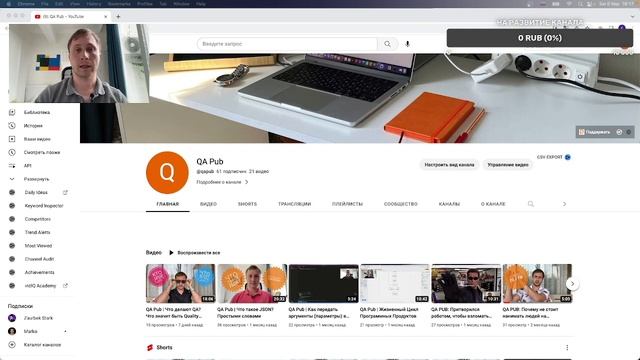Click the Shorts logo icon
The height and width of the screenshot is (360, 640).
pos(150,347)
